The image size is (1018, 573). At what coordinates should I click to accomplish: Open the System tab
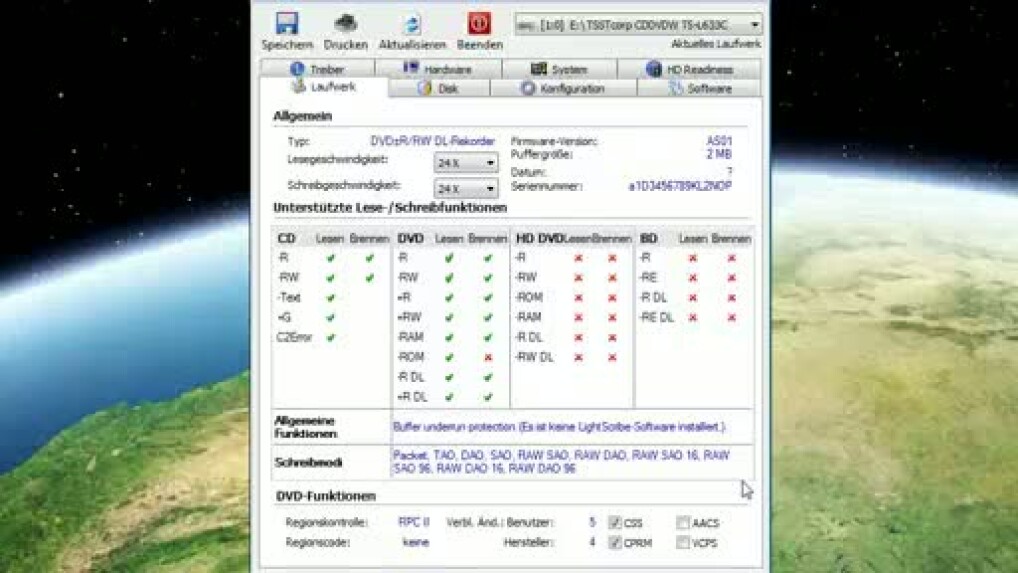coord(559,69)
